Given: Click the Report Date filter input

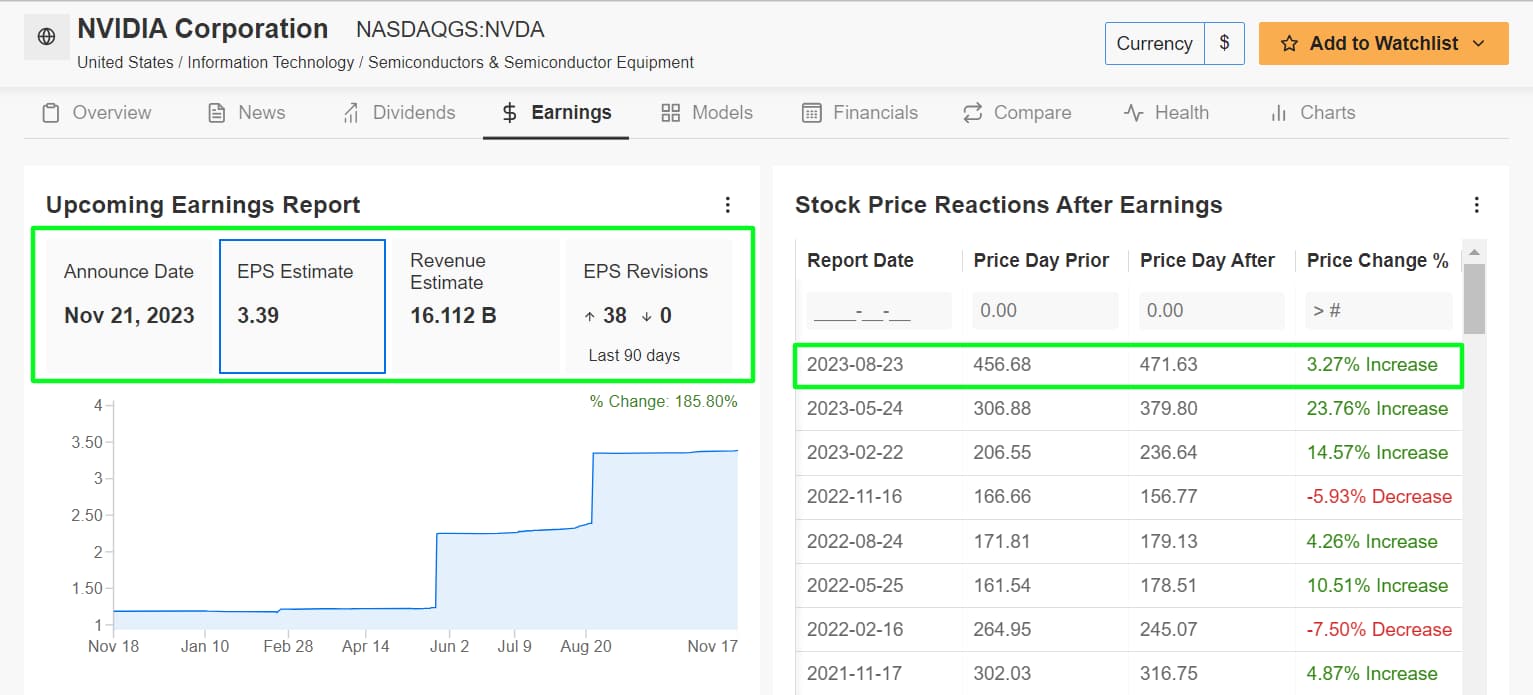Looking at the screenshot, I should pyautogui.click(x=879, y=311).
